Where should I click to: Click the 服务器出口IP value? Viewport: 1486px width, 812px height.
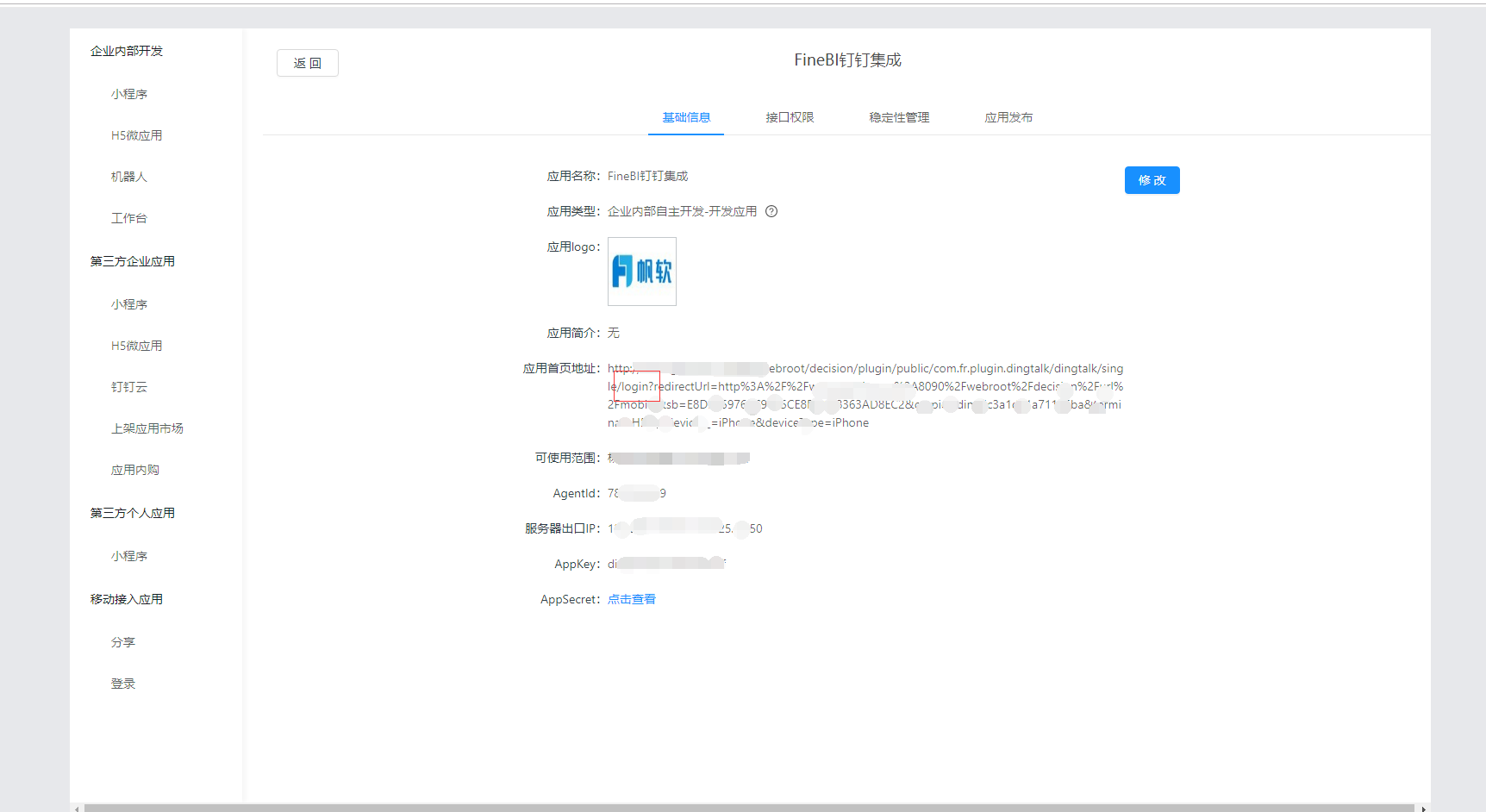pos(685,528)
